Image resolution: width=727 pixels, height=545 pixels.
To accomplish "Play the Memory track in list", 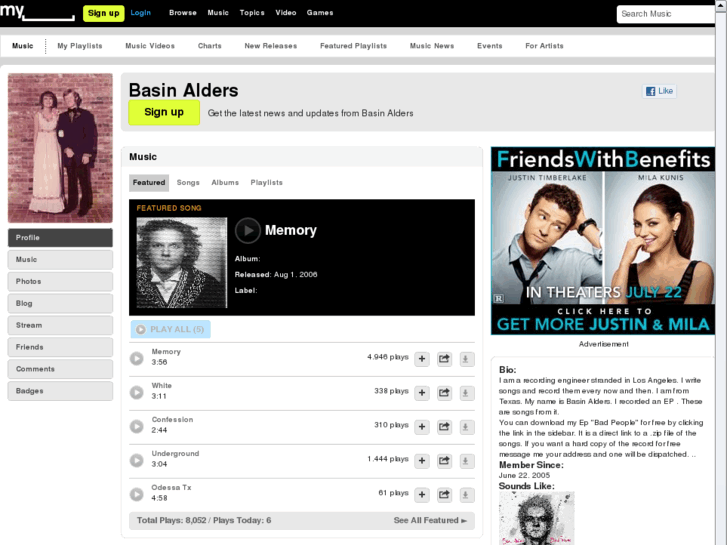I will click(137, 359).
